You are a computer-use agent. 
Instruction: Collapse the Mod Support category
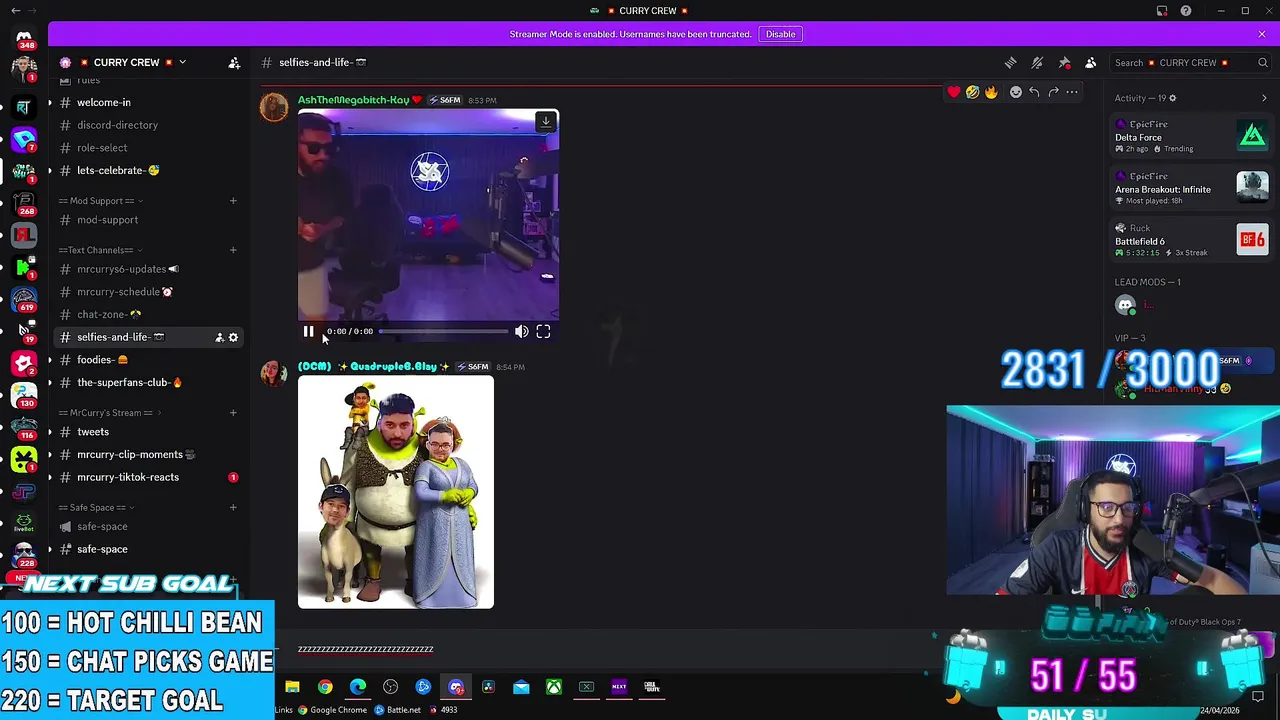pyautogui.click(x=100, y=201)
